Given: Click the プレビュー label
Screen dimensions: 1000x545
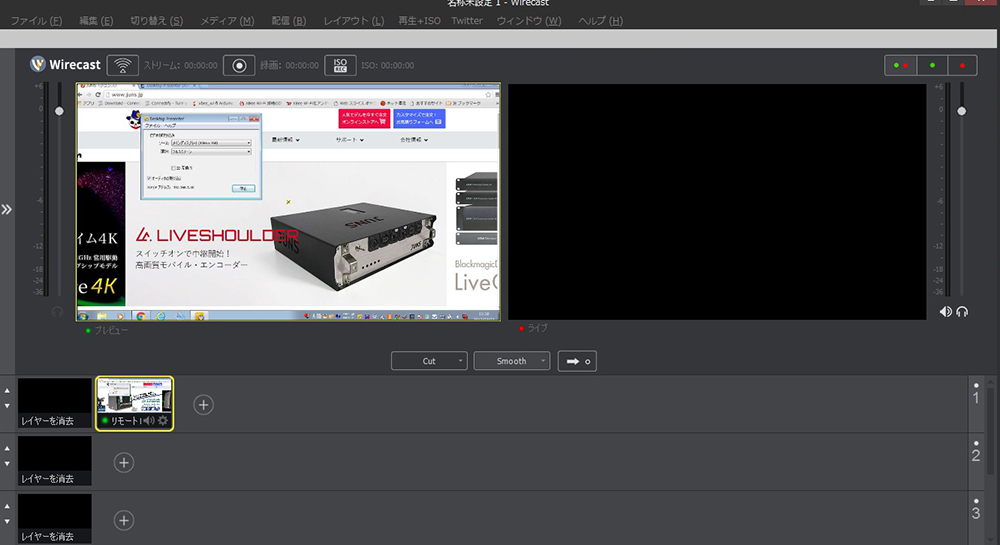Looking at the screenshot, I should (111, 330).
